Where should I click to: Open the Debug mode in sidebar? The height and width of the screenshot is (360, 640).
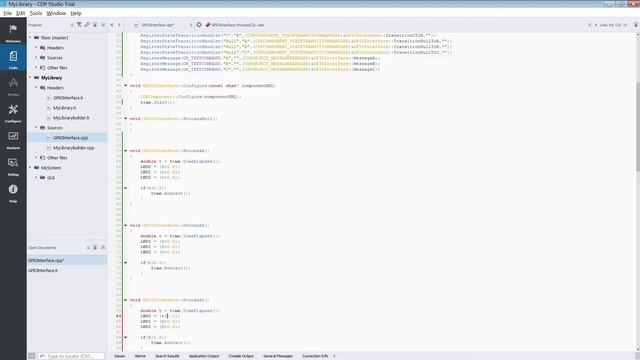13,166
